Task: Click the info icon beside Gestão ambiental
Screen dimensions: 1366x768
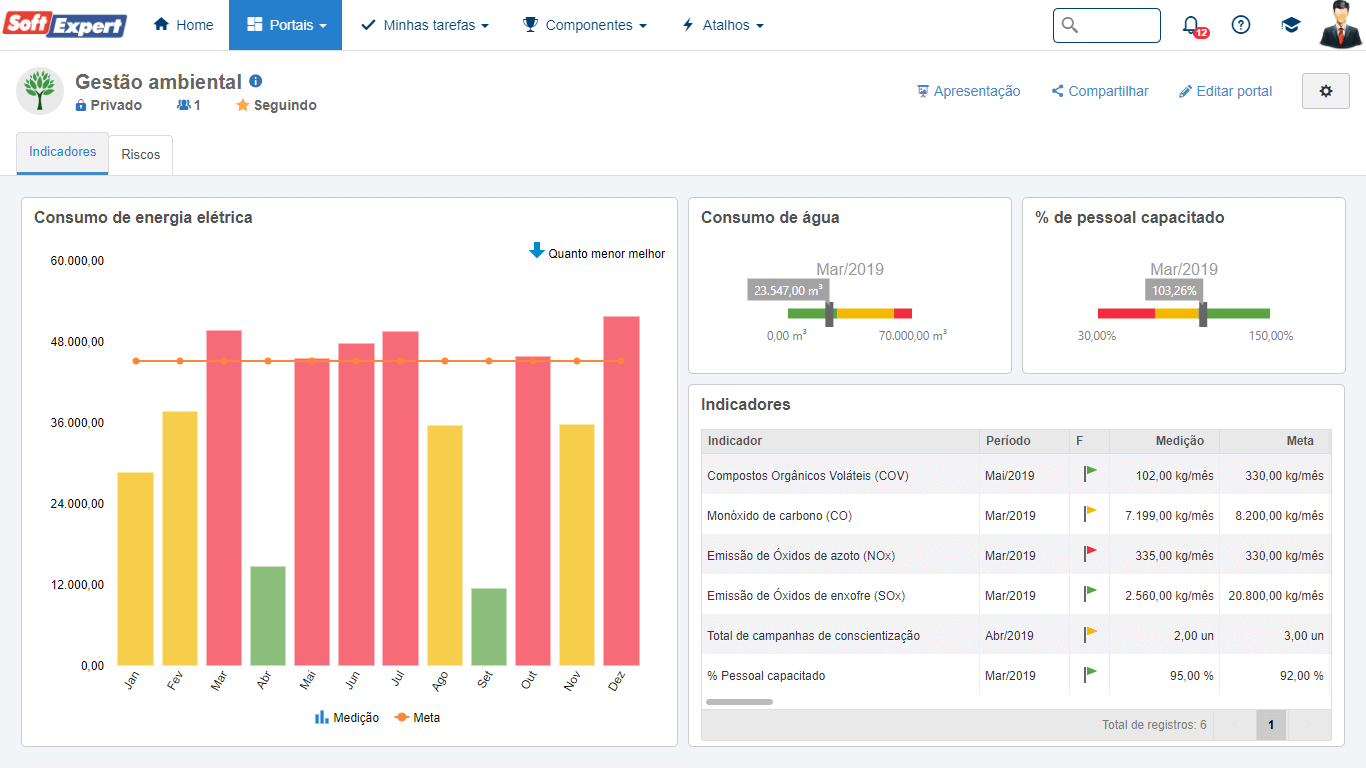Action: pos(256,81)
